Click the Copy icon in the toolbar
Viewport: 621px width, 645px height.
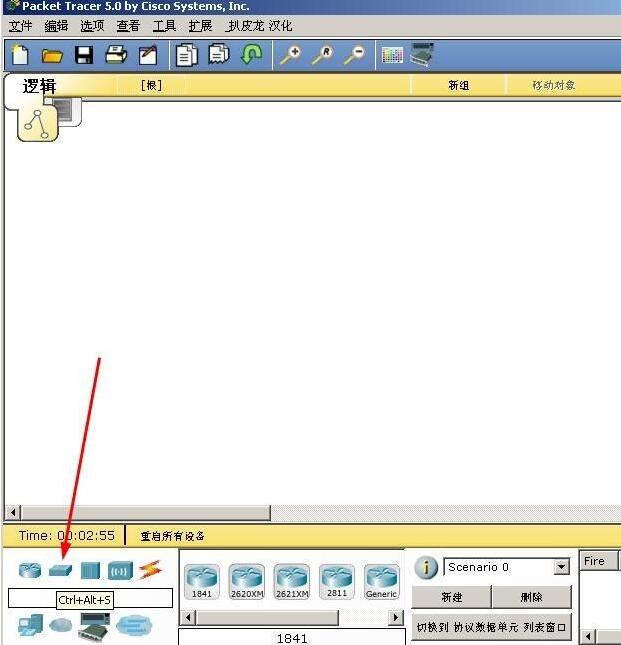coord(186,55)
